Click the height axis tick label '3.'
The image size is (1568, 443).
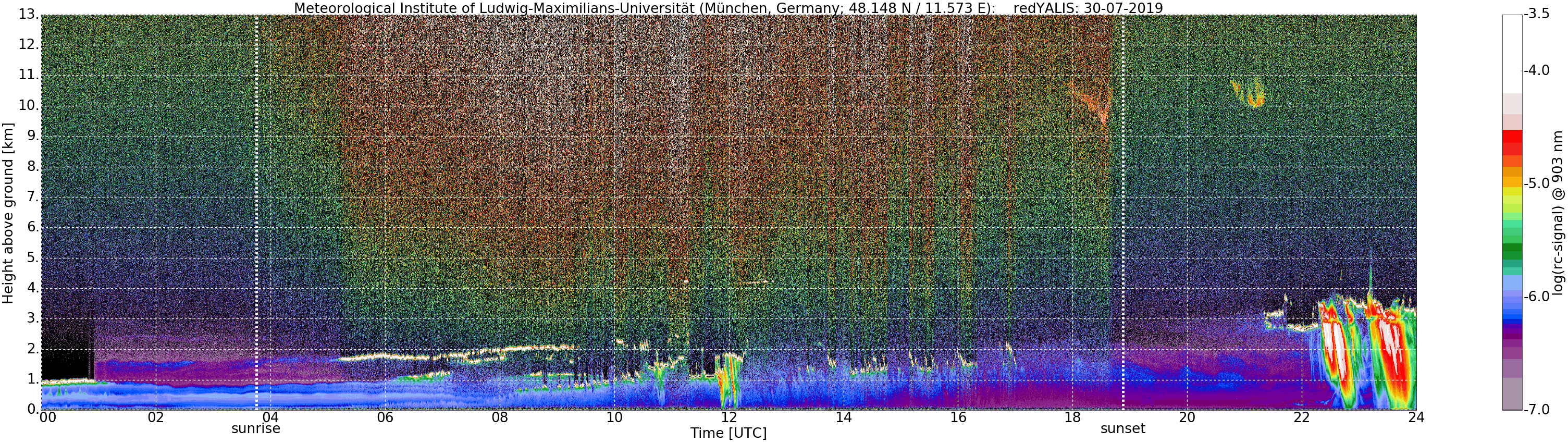pos(33,319)
